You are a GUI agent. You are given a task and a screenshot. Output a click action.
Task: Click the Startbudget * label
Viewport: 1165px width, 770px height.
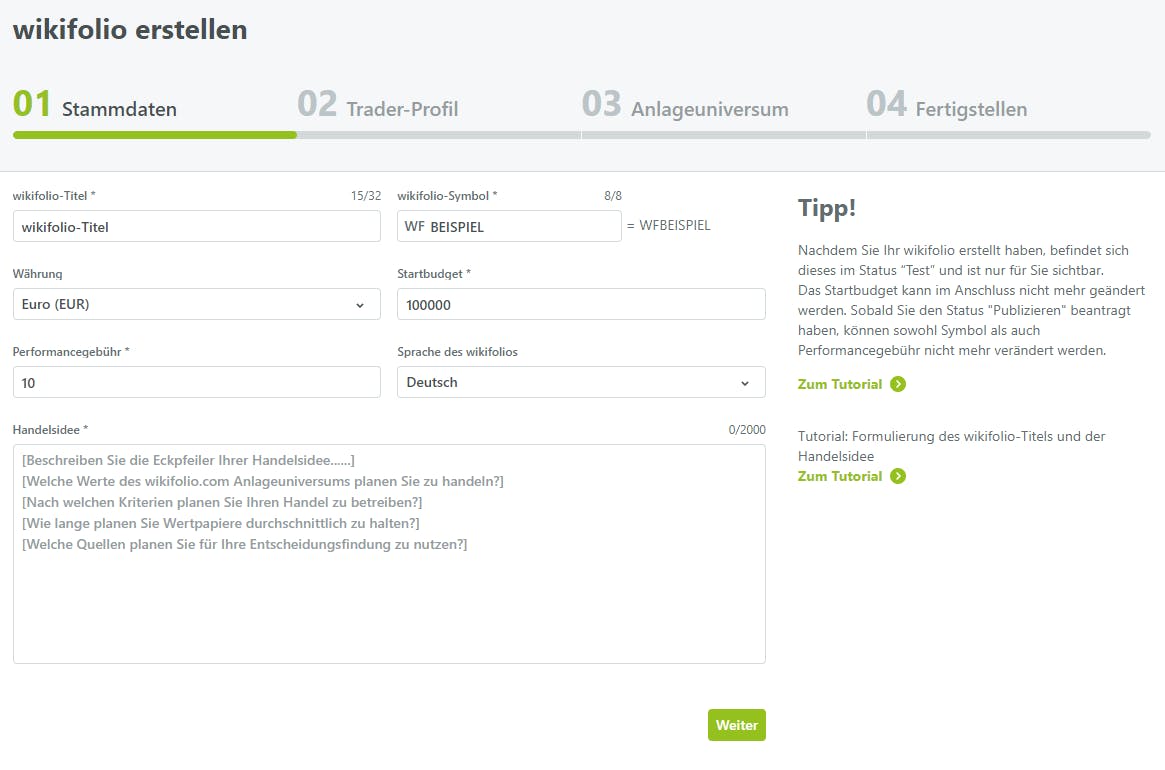point(434,274)
